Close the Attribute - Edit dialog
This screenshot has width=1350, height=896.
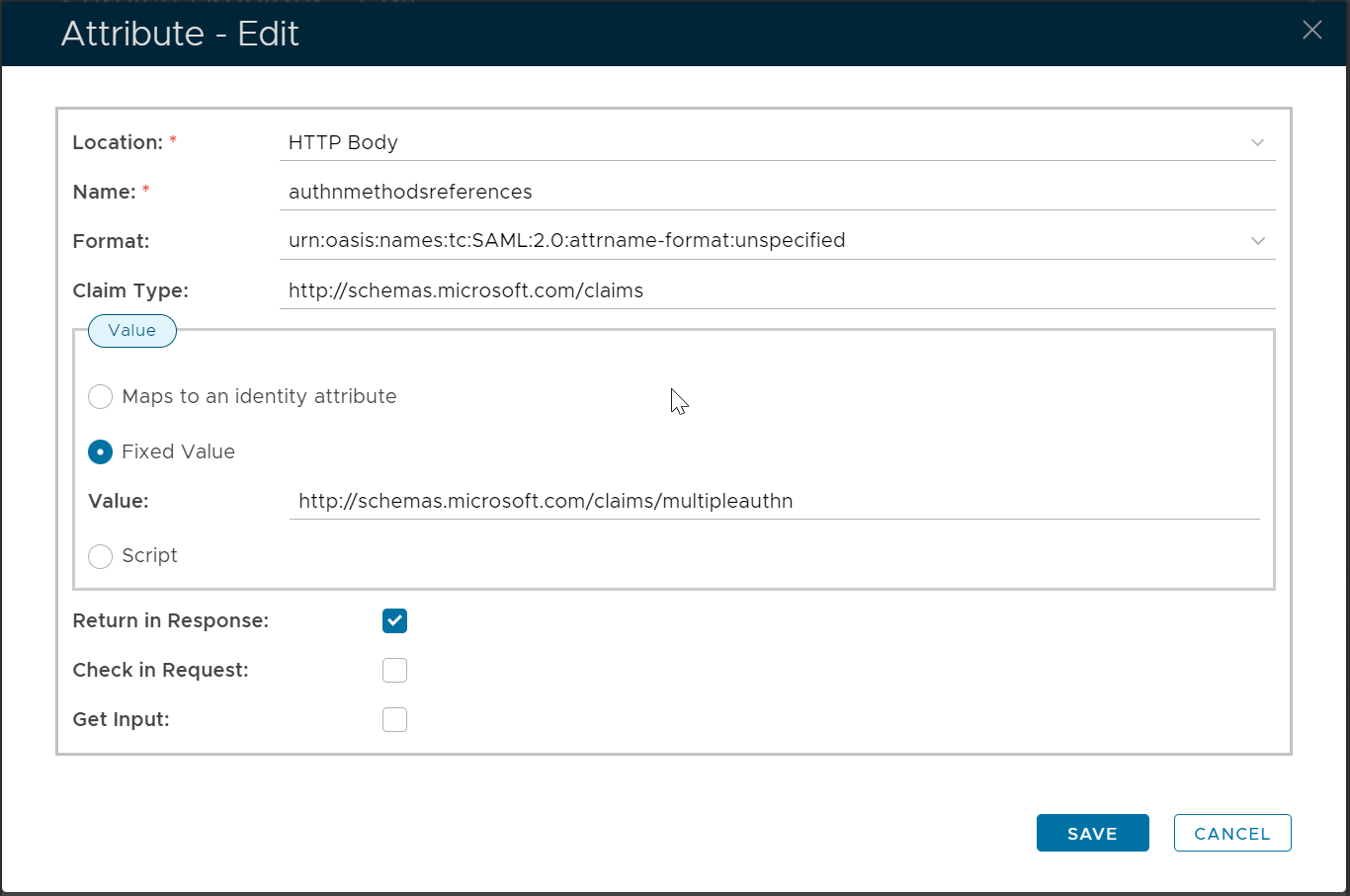[x=1311, y=31]
